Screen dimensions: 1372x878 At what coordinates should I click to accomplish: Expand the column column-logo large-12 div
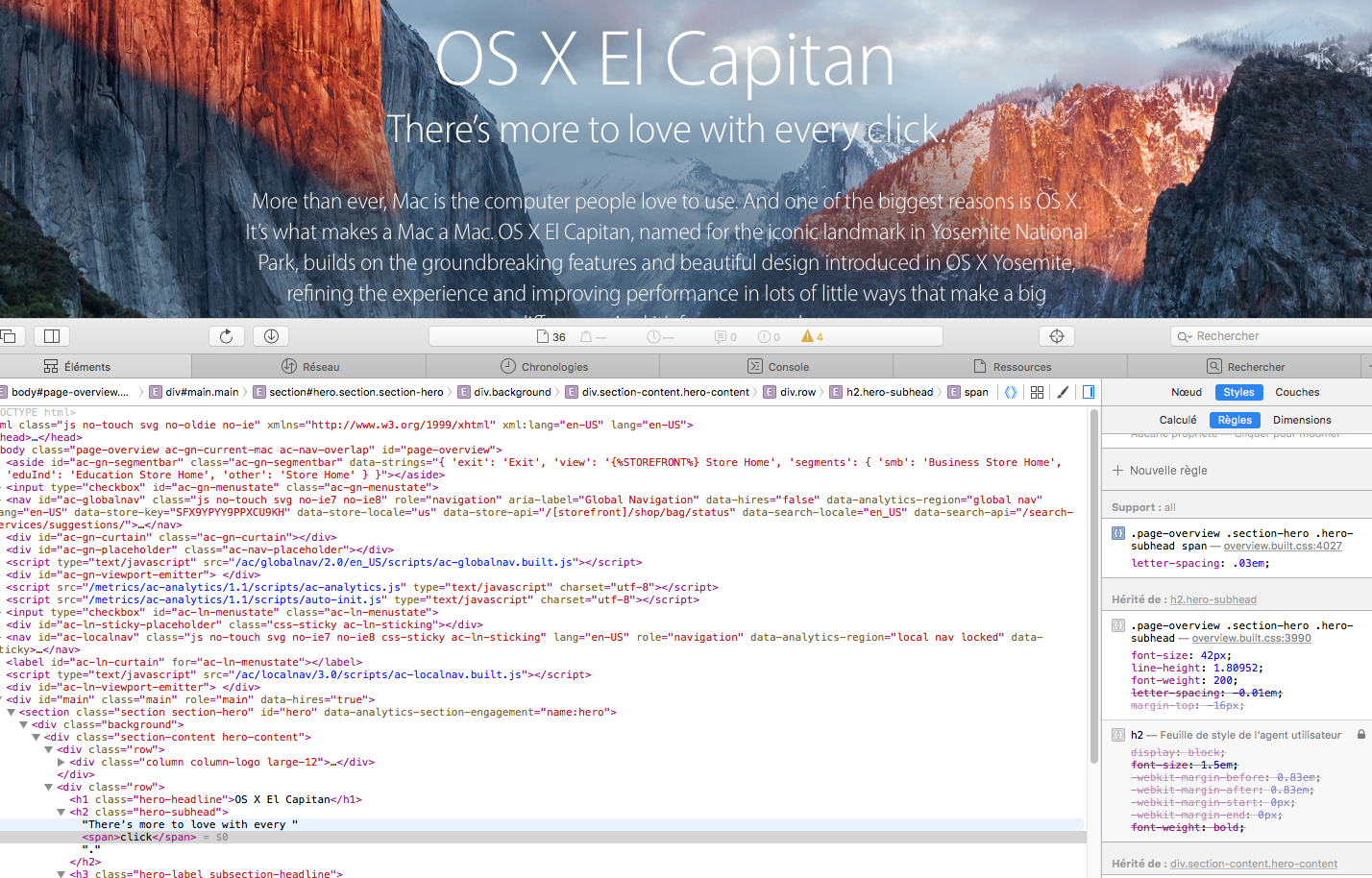[61, 762]
